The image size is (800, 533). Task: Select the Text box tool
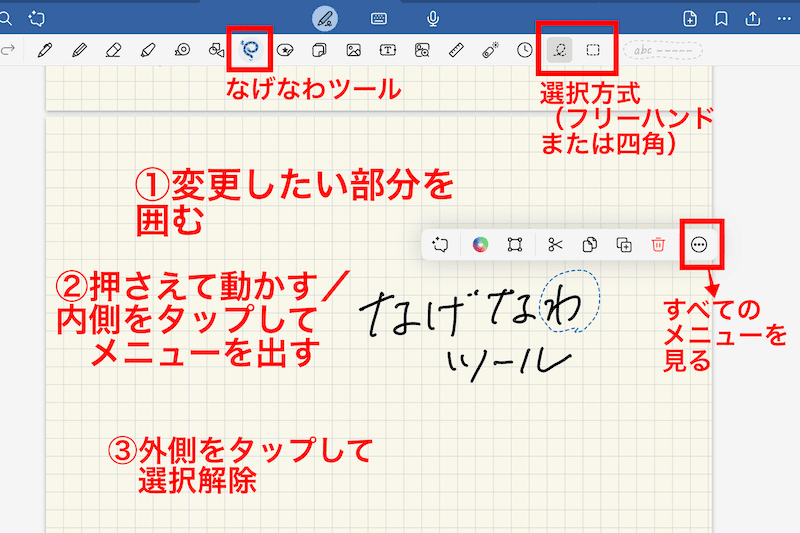(387, 49)
